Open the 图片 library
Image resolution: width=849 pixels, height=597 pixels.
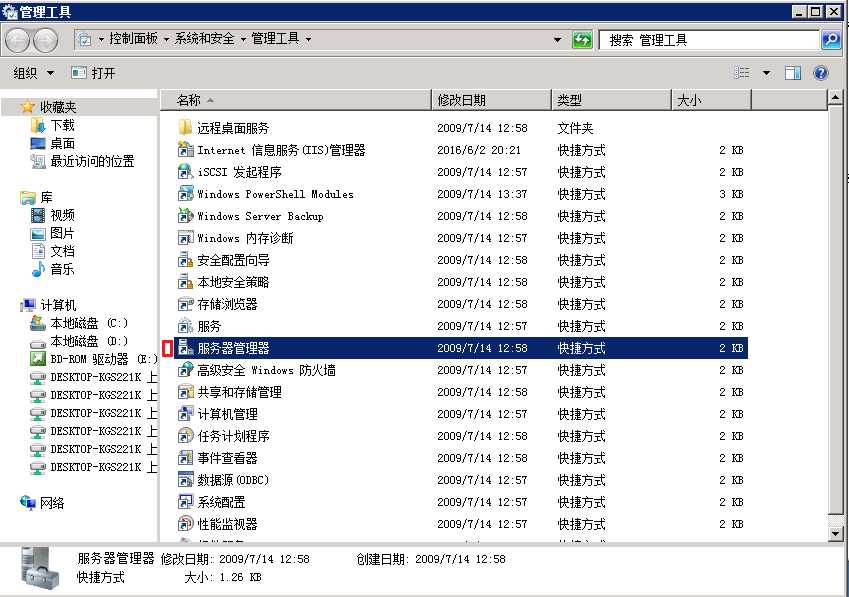(x=62, y=233)
